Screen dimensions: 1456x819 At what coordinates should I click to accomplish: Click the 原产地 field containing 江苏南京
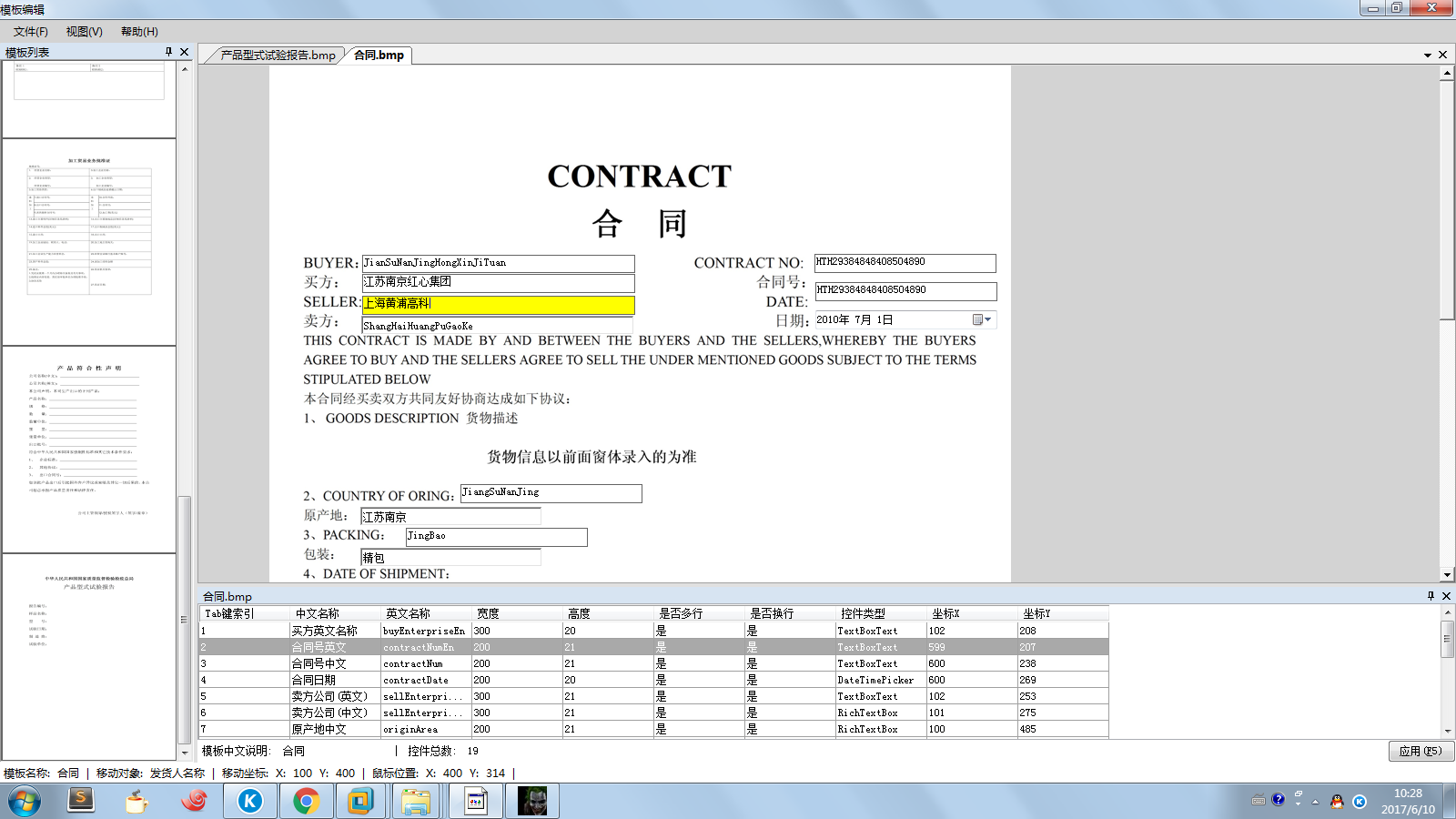(450, 516)
